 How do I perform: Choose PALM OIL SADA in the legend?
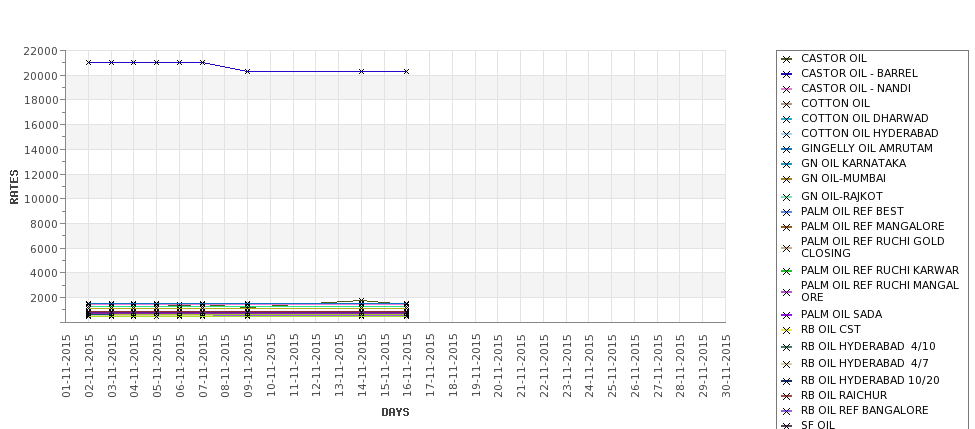pyautogui.click(x=841, y=314)
